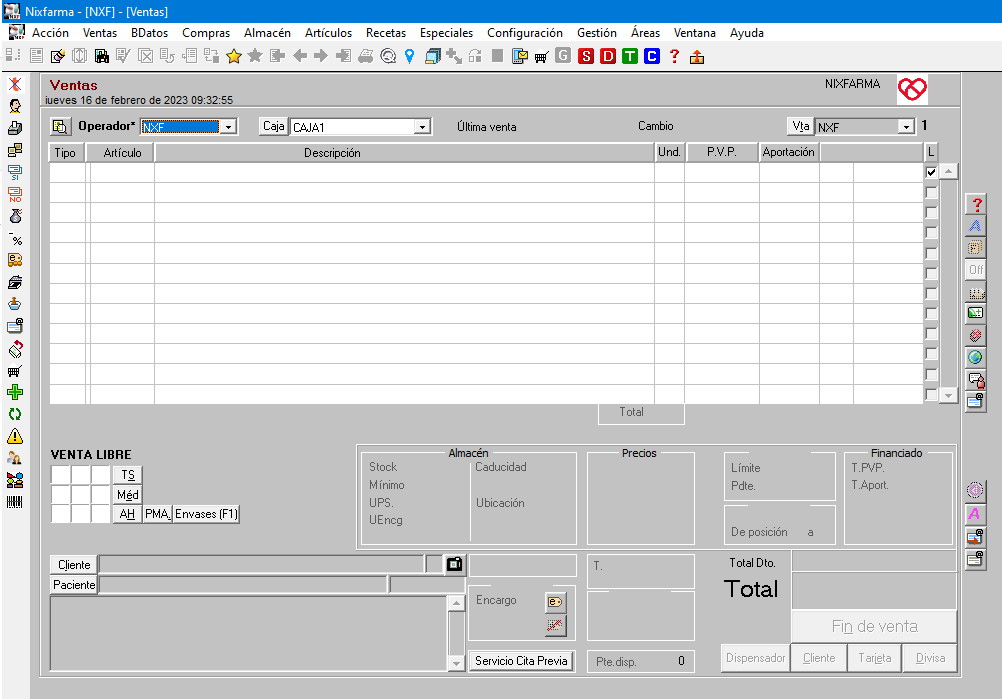Check the second row L checkbox

pos(931,192)
